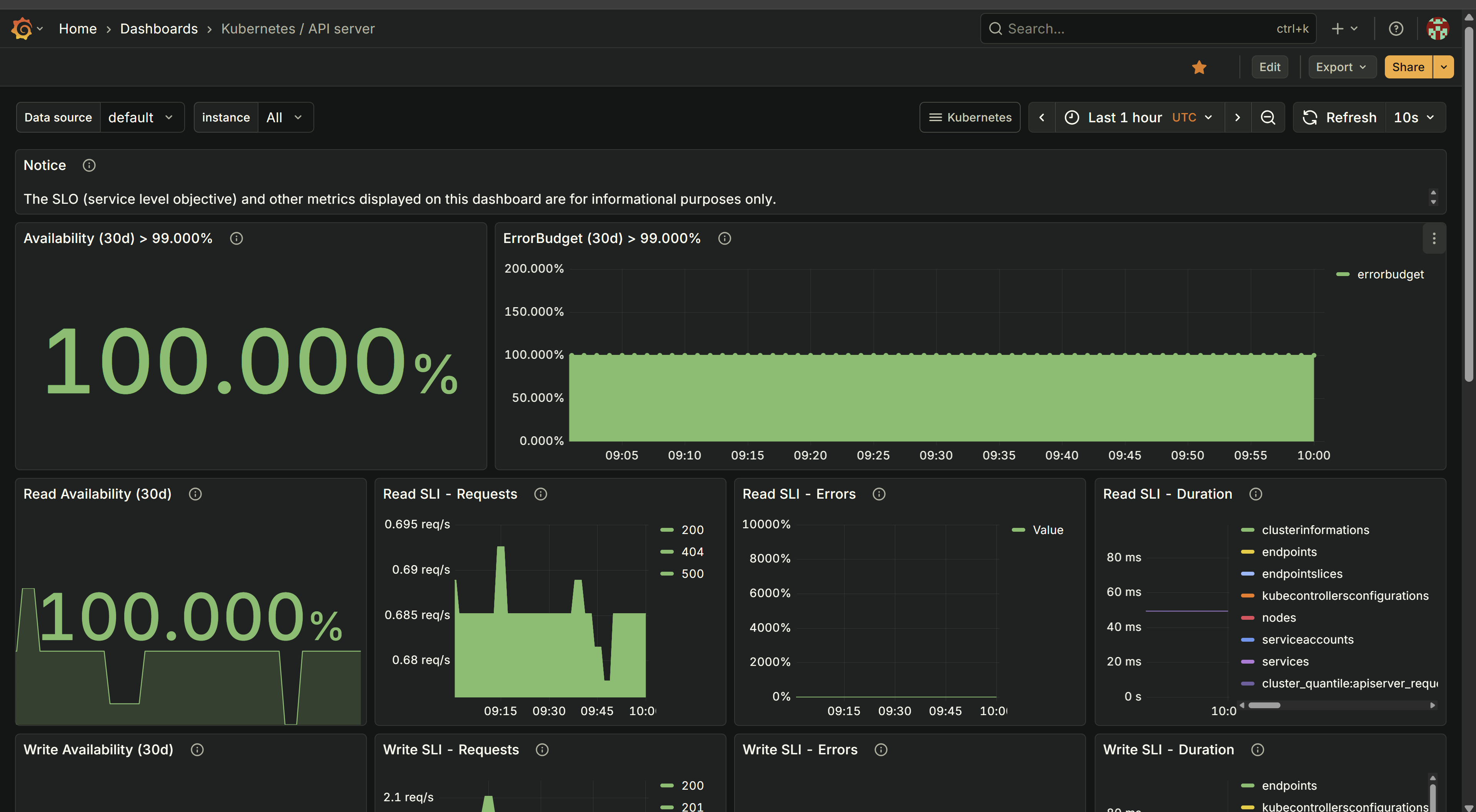
Task: Show info for Write SLI - Errors
Action: pos(881,750)
